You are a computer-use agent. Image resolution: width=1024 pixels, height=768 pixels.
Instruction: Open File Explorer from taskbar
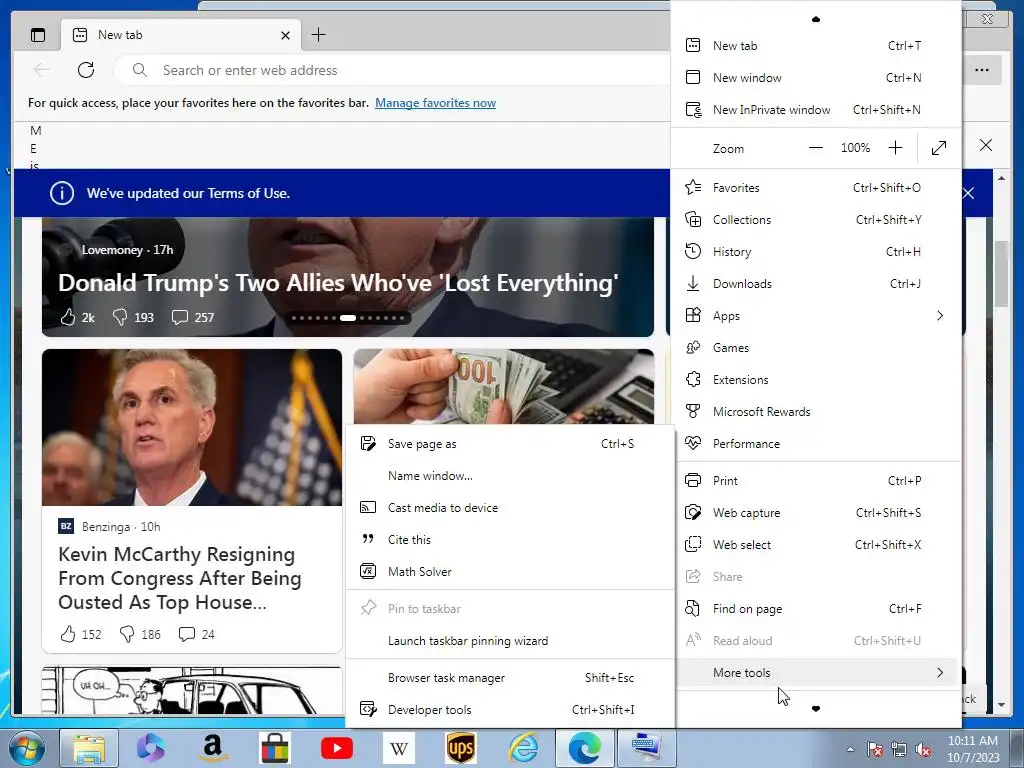click(89, 748)
